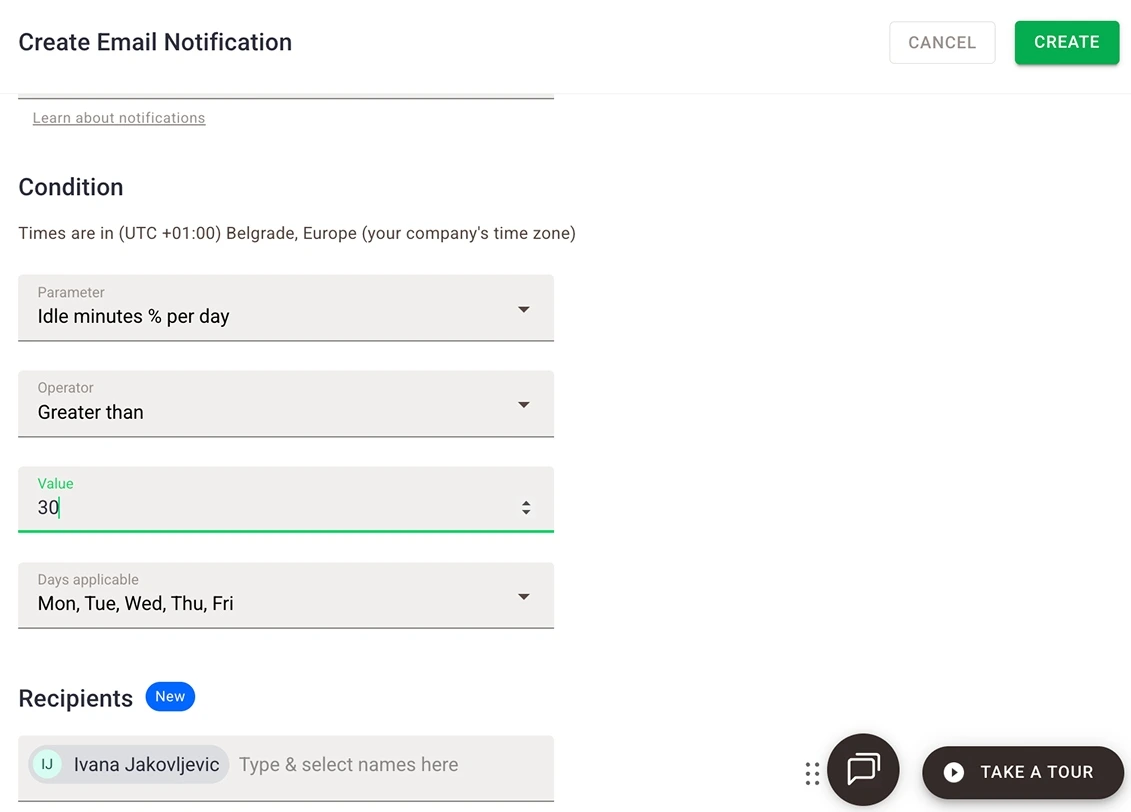The width and height of the screenshot is (1131, 812).
Task: Click the New badge beside Recipients
Action: (x=170, y=696)
